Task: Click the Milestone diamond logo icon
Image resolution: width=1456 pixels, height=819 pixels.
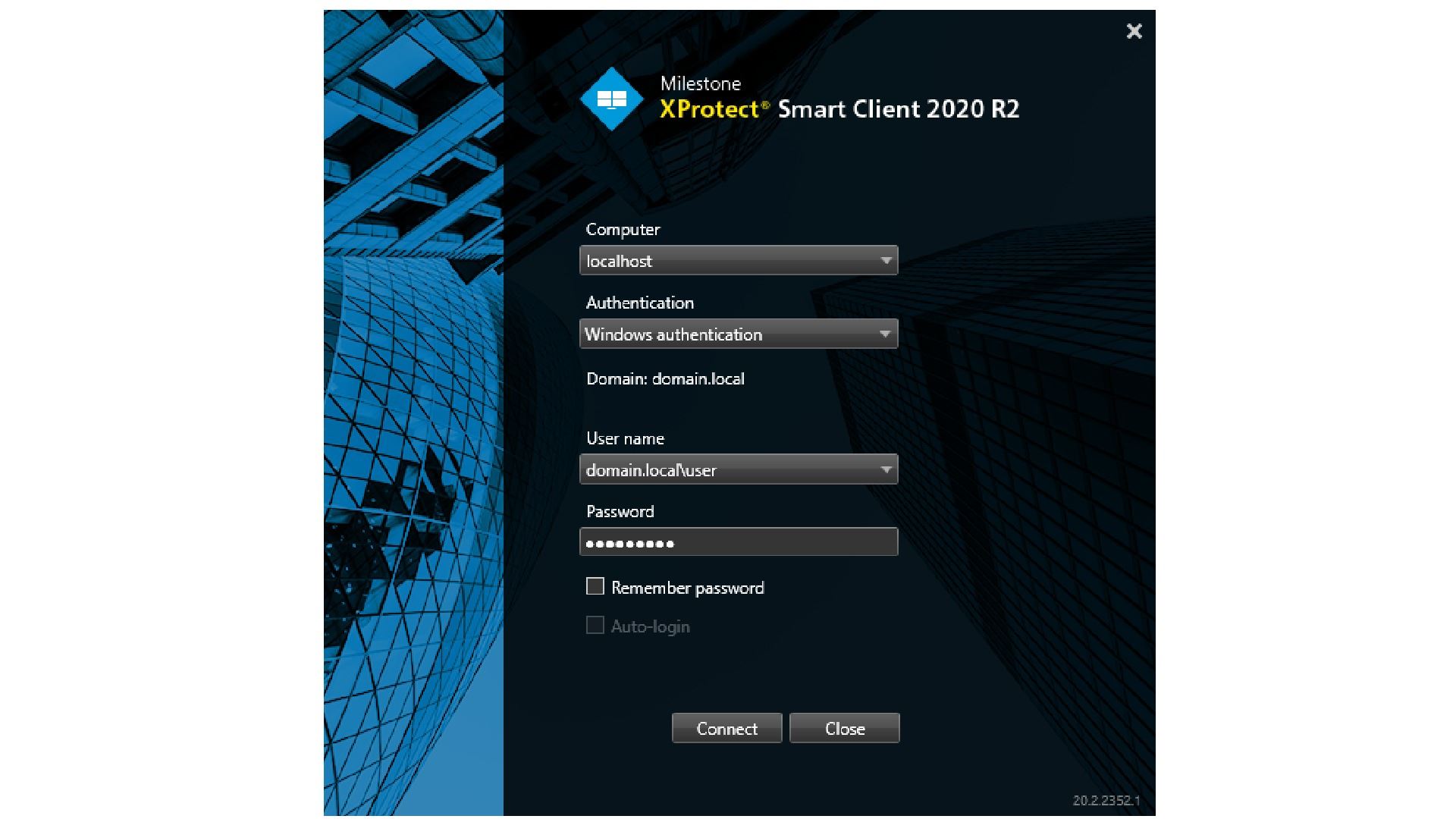Action: coord(611,99)
